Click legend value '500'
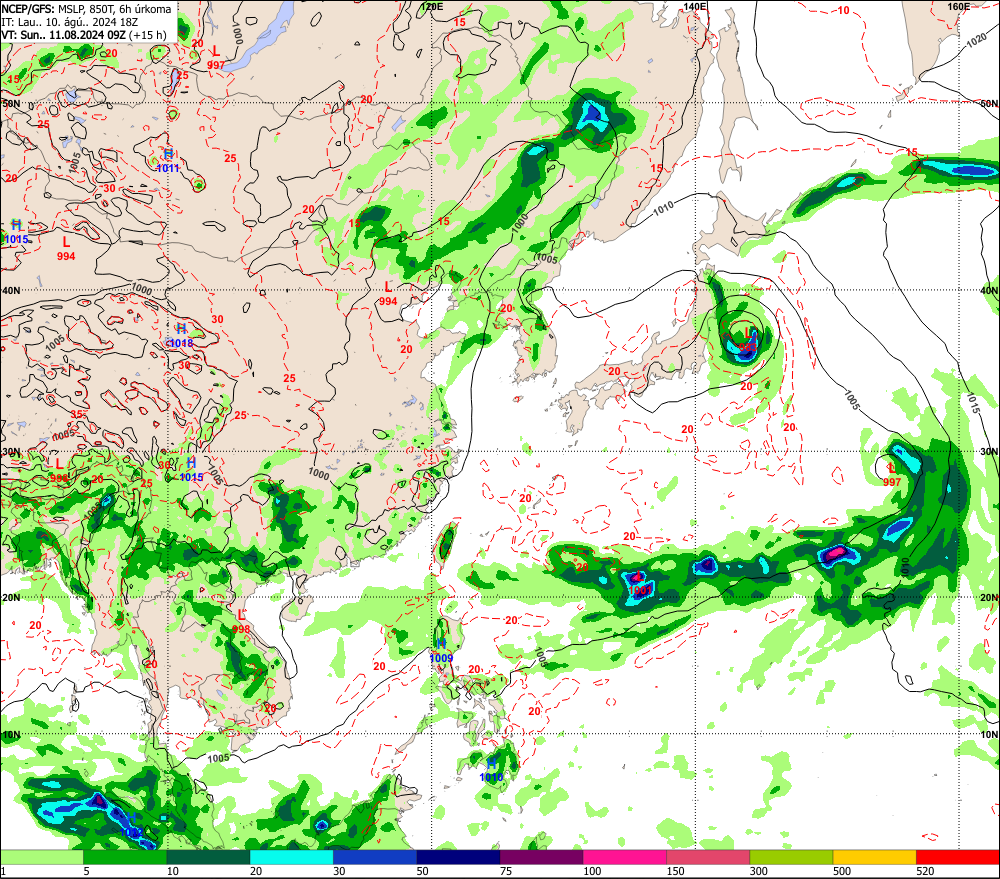Screen dimensions: 1000x879 (x=842, y=871)
